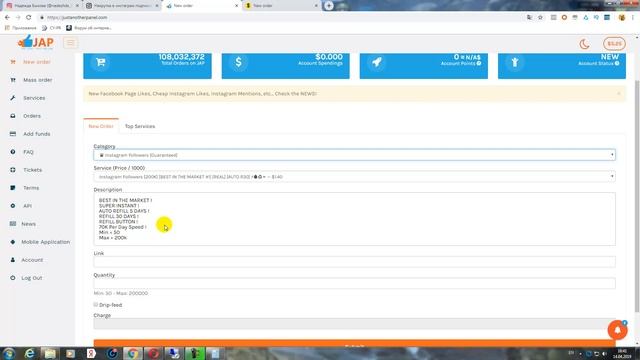The width and height of the screenshot is (640, 360).
Task: Select the New Order tab
Action: pos(101,126)
